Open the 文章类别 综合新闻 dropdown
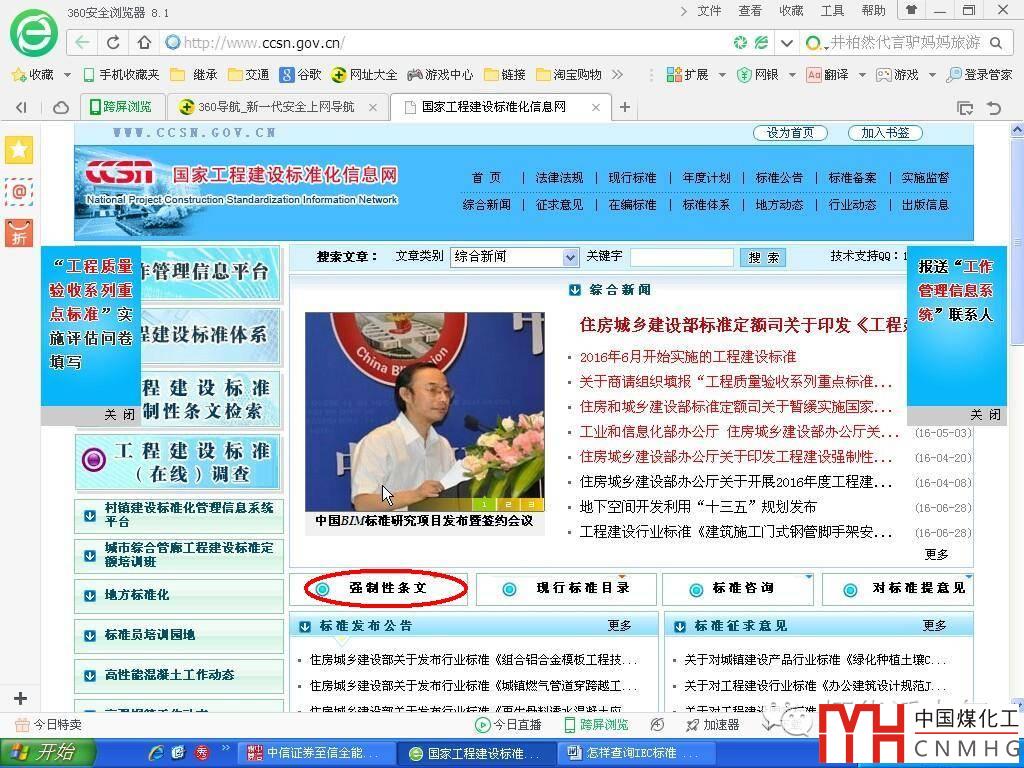1024x768 pixels. [515, 257]
